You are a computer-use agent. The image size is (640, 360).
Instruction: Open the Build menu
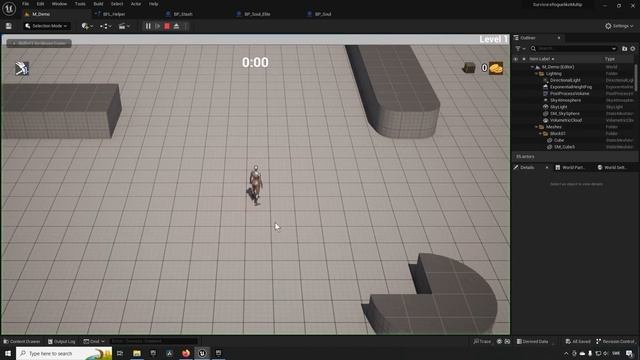(98, 4)
